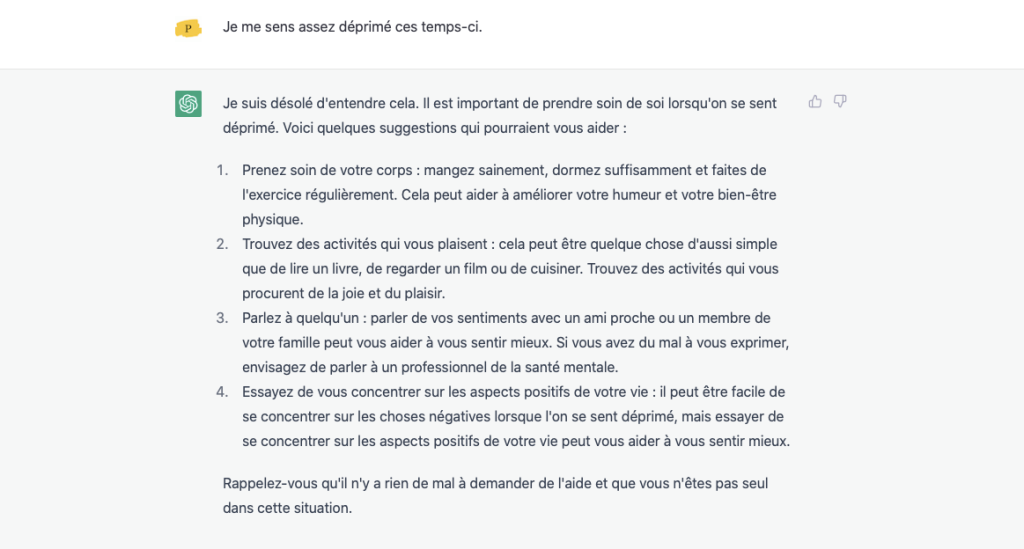
Task: Click "Essayez de vous concentrer" suggestion text
Action: [x=516, y=416]
